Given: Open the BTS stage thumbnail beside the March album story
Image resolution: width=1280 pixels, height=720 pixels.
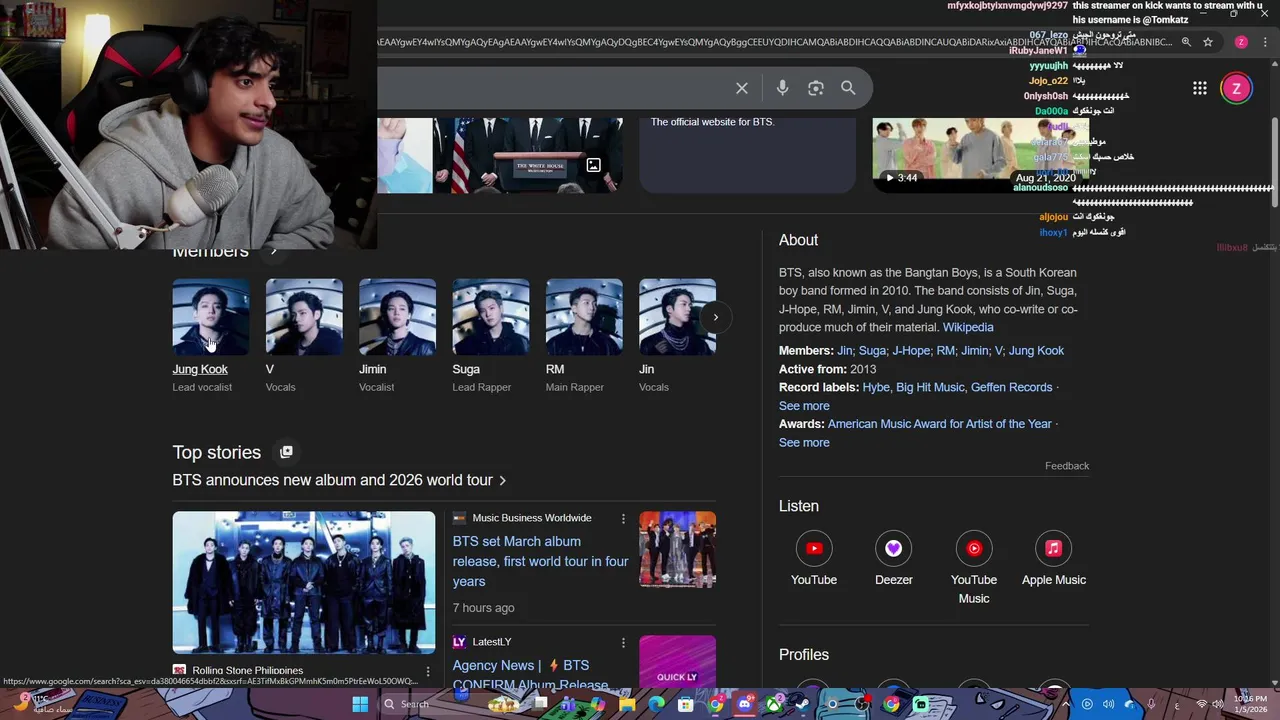Looking at the screenshot, I should click(x=677, y=549).
